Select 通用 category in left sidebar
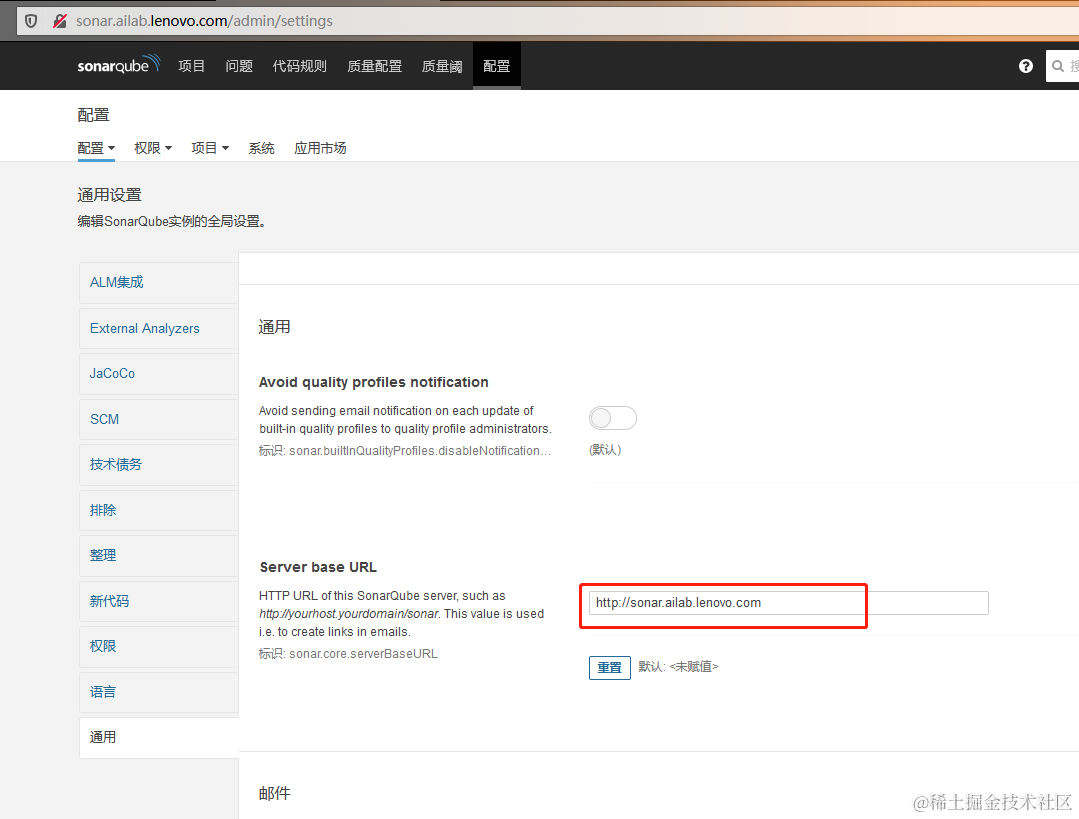1079x819 pixels. click(x=159, y=738)
